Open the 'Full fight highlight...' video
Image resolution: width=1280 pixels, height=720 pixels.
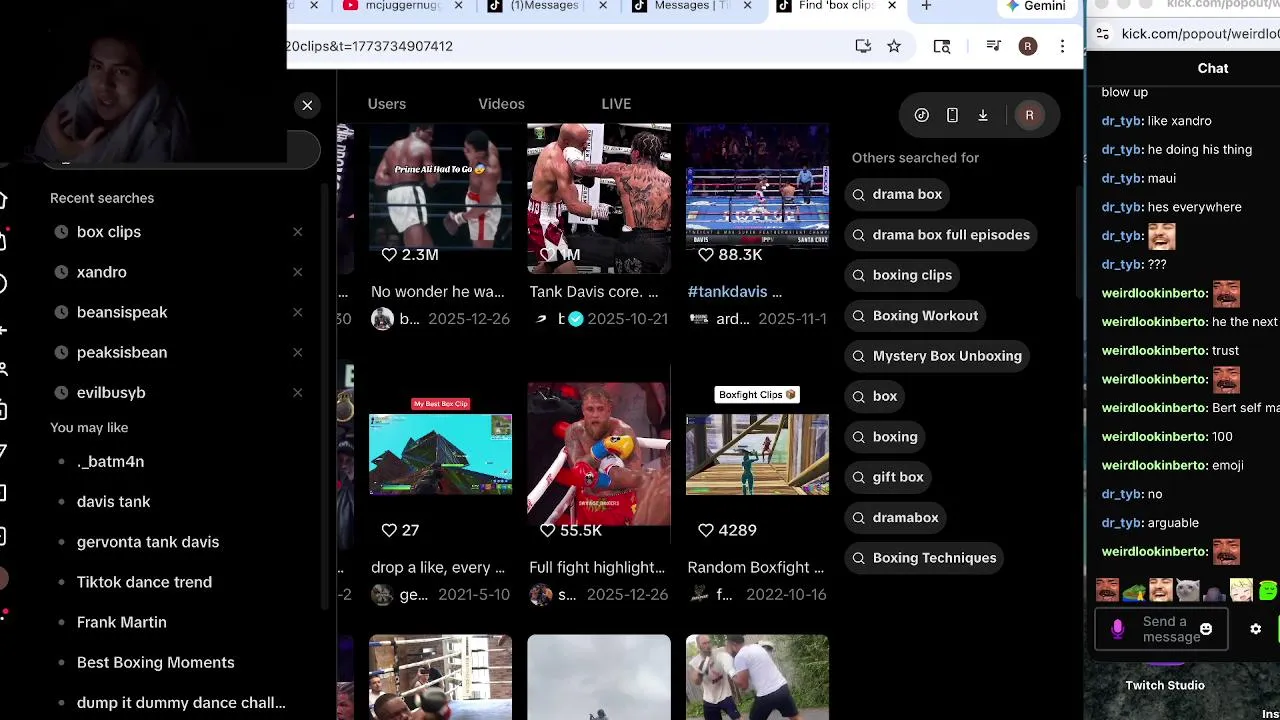[x=599, y=454]
